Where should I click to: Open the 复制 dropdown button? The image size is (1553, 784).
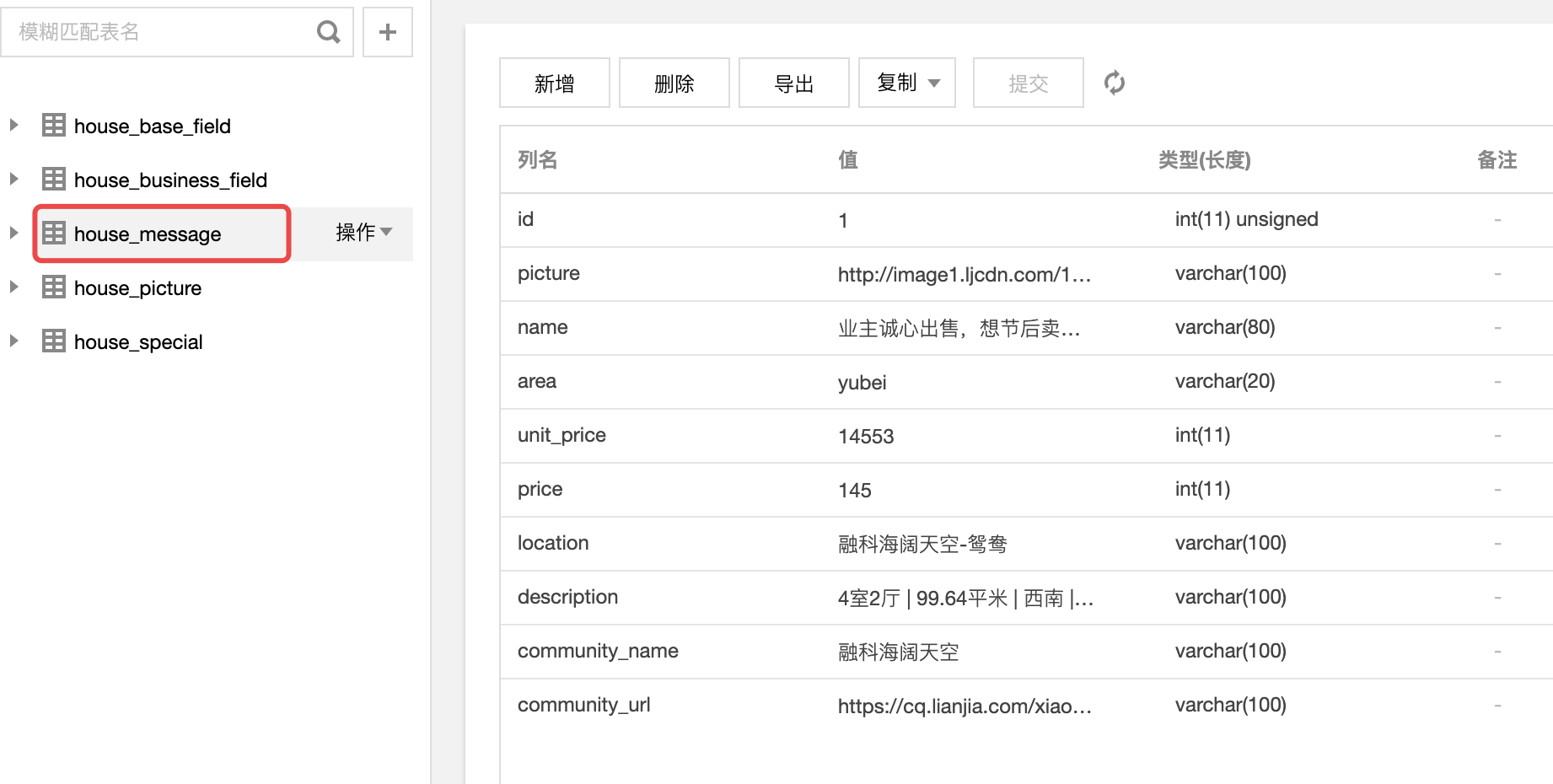[x=907, y=83]
